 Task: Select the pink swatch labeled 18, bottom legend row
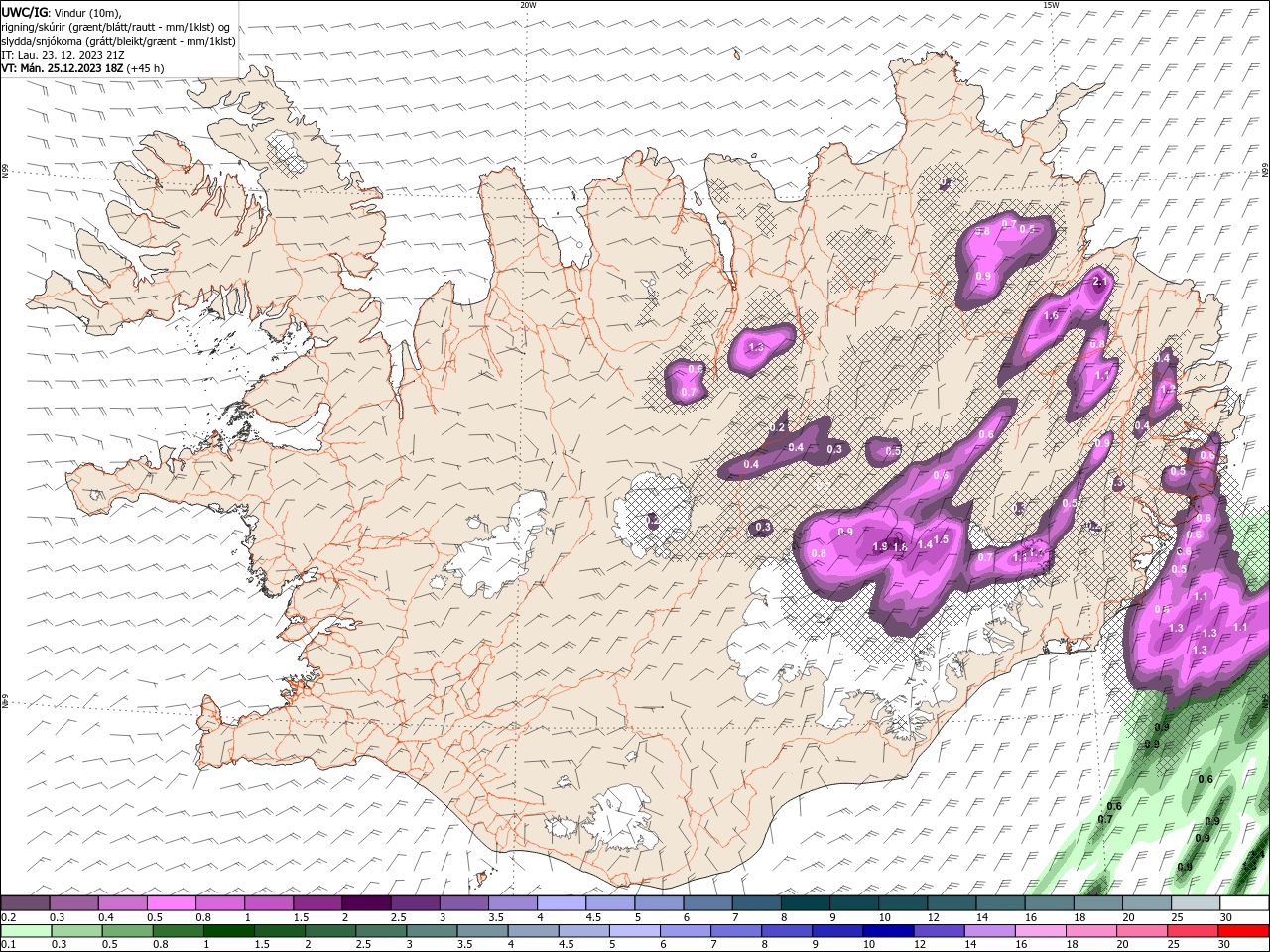pyautogui.click(x=1090, y=931)
